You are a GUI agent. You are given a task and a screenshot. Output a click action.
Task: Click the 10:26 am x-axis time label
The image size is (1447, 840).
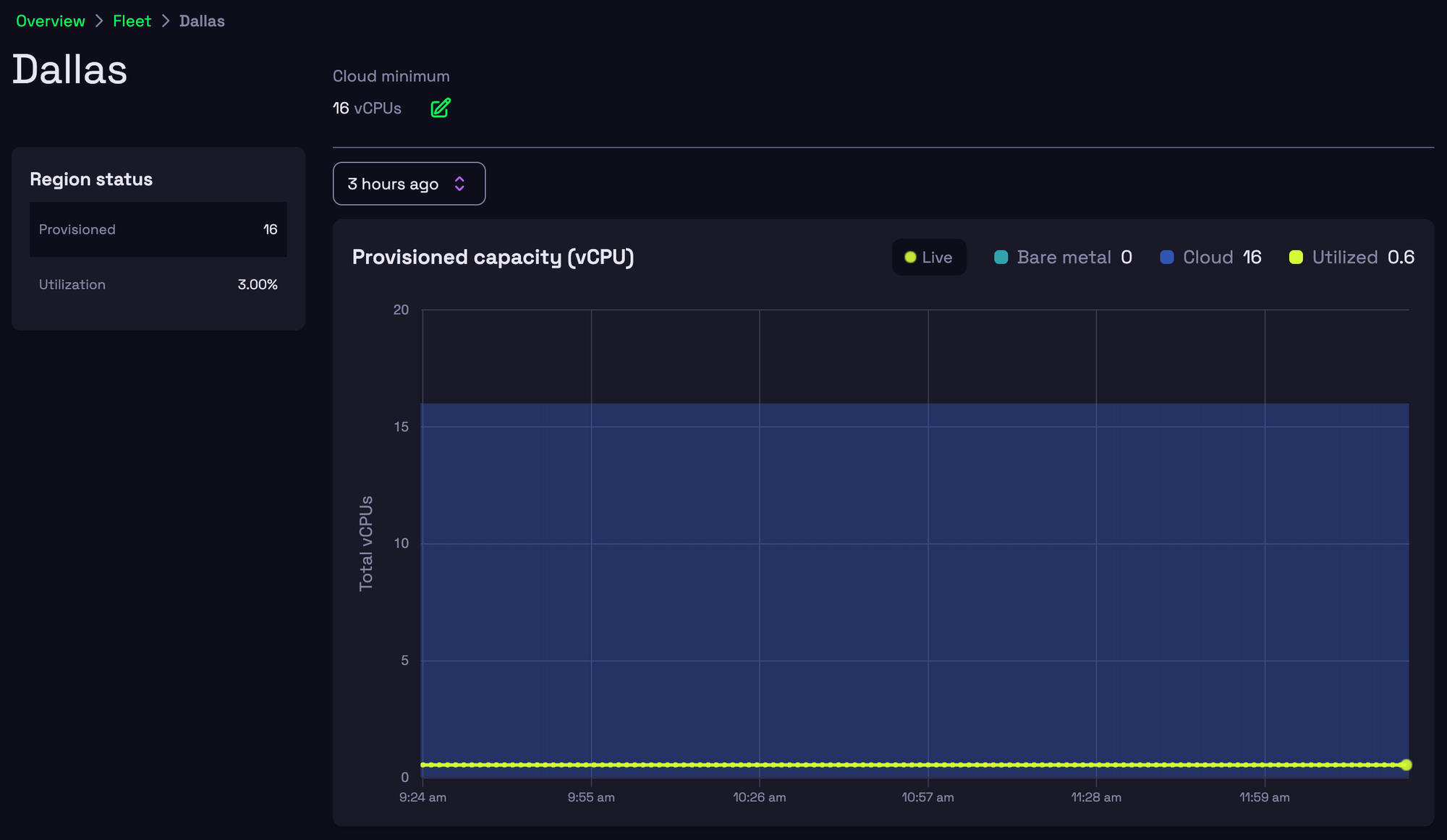759,797
